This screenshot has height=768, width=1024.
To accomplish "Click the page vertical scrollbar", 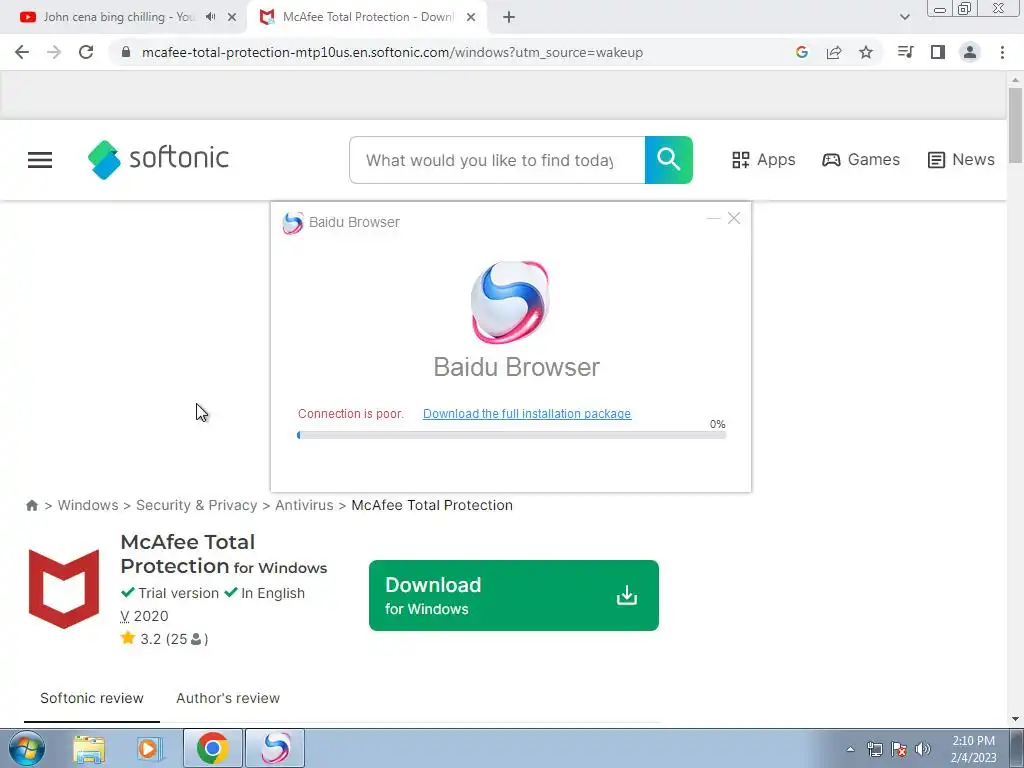I will (x=1015, y=125).
